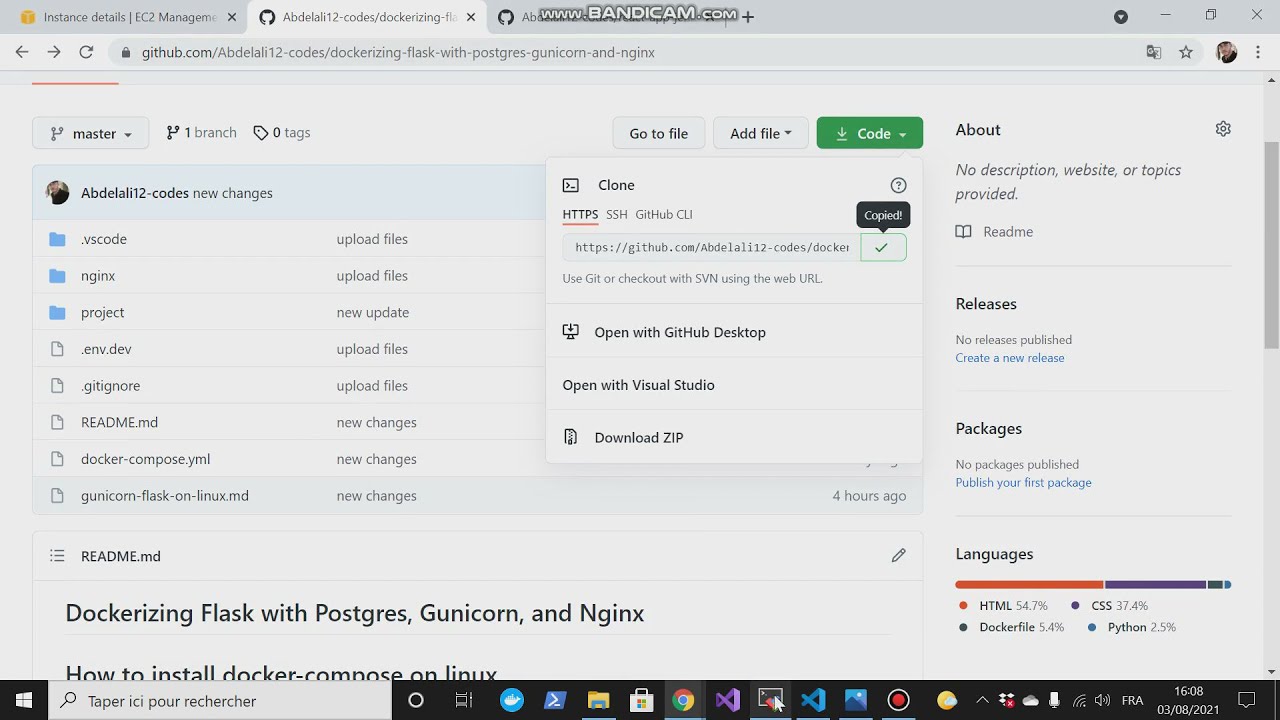Select Open with Visual Studio
Viewport: 1280px width, 720px height.
[734, 385]
